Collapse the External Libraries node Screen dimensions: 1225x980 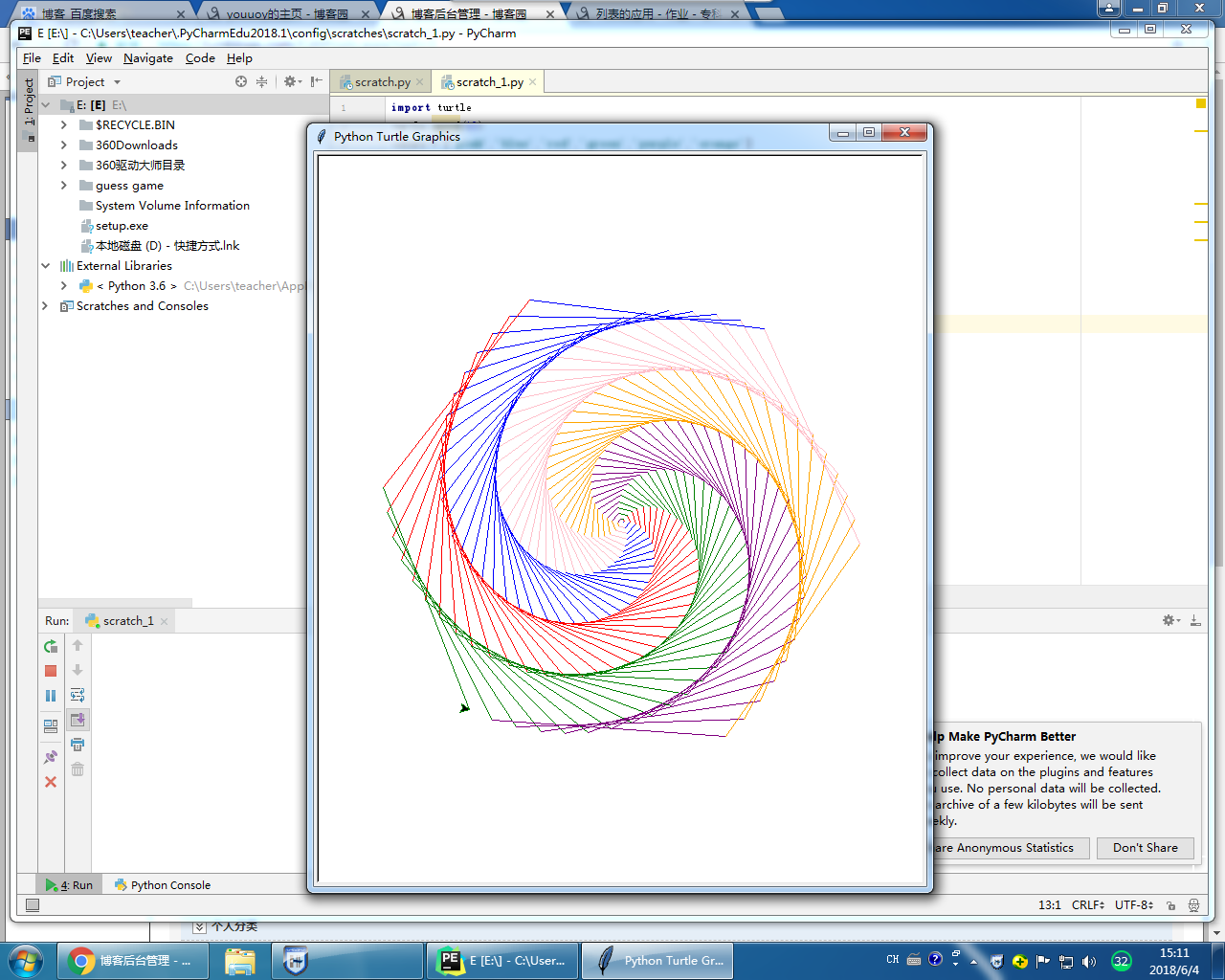pos(45,266)
